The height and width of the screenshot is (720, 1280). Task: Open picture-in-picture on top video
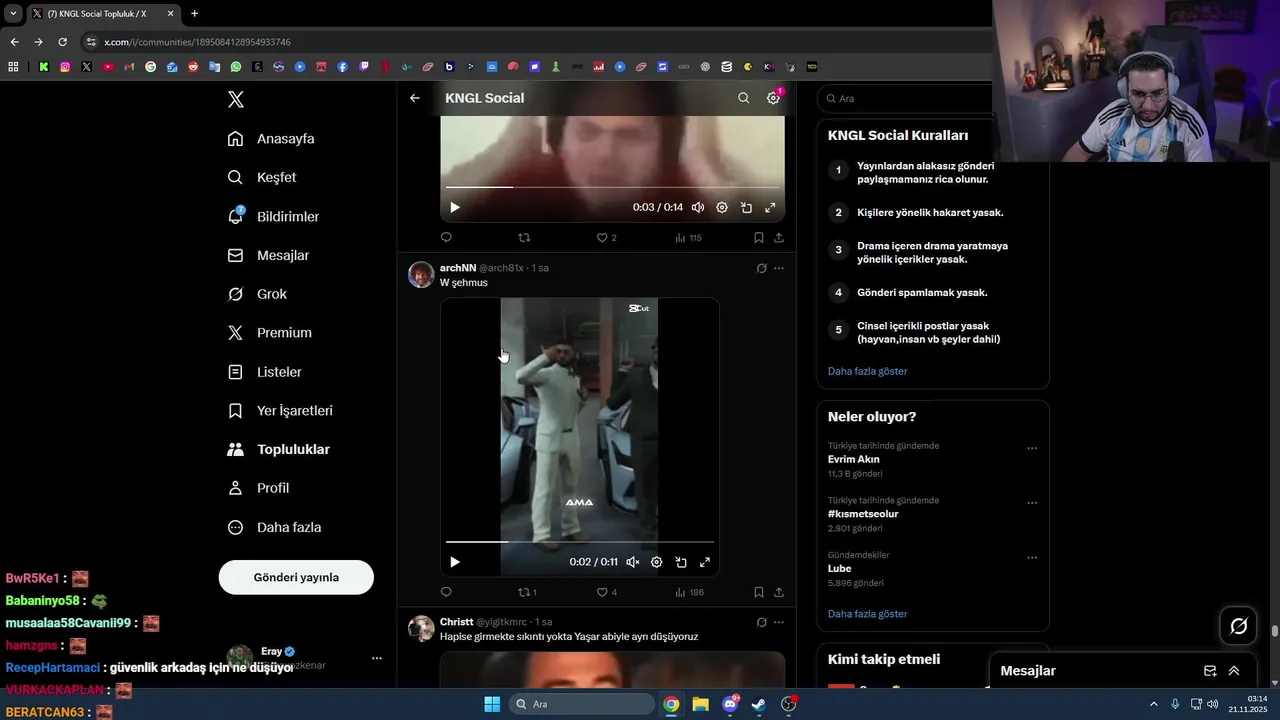[746, 207]
